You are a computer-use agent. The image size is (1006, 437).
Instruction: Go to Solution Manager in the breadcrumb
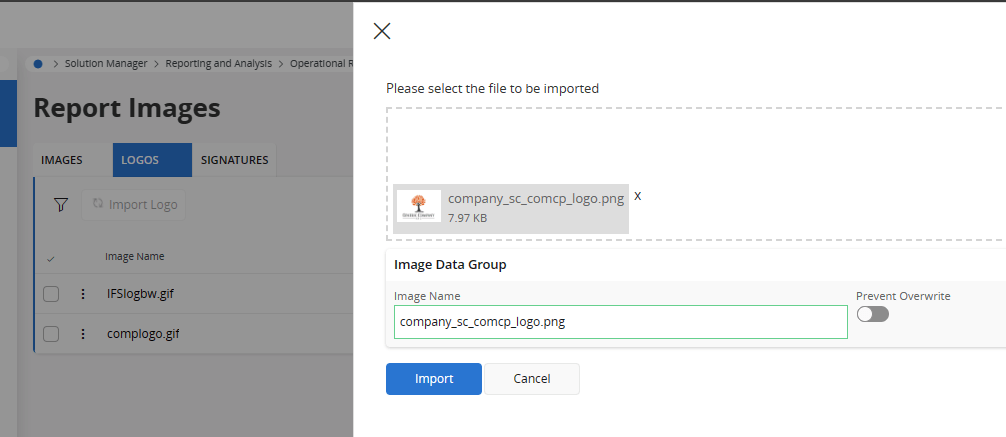pyautogui.click(x=106, y=63)
